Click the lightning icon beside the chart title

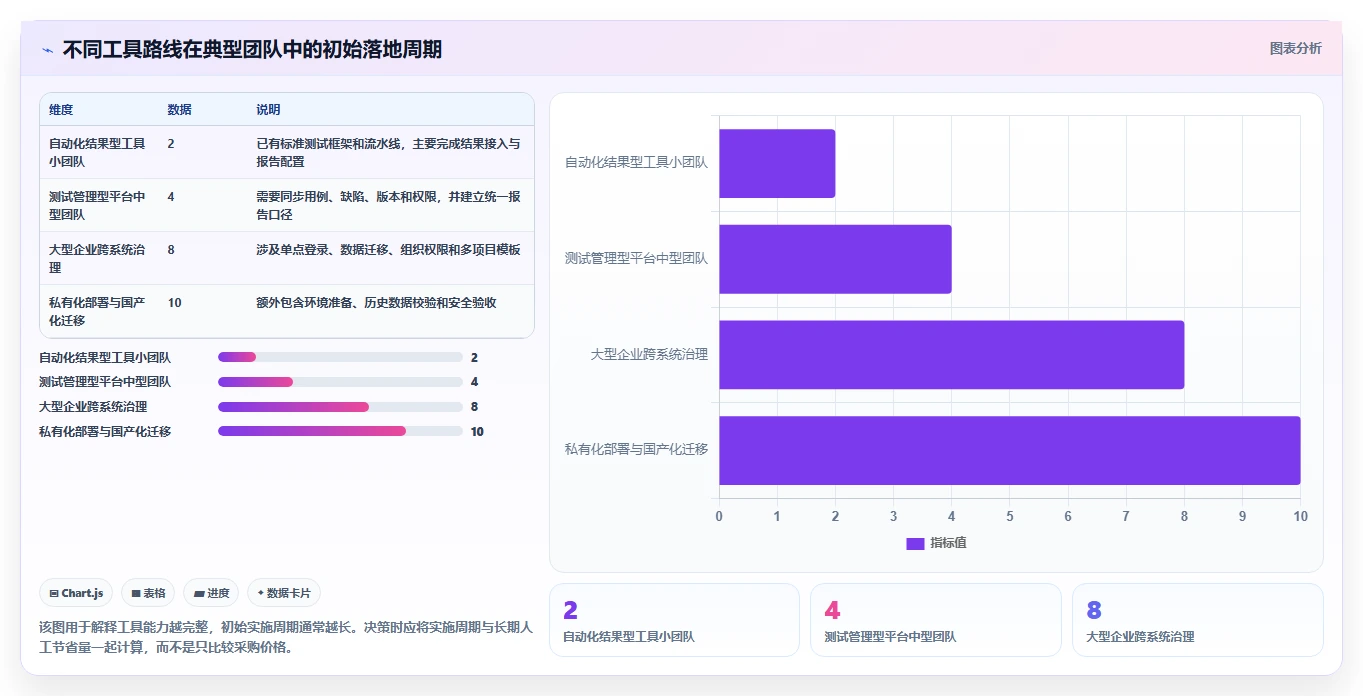pos(47,50)
